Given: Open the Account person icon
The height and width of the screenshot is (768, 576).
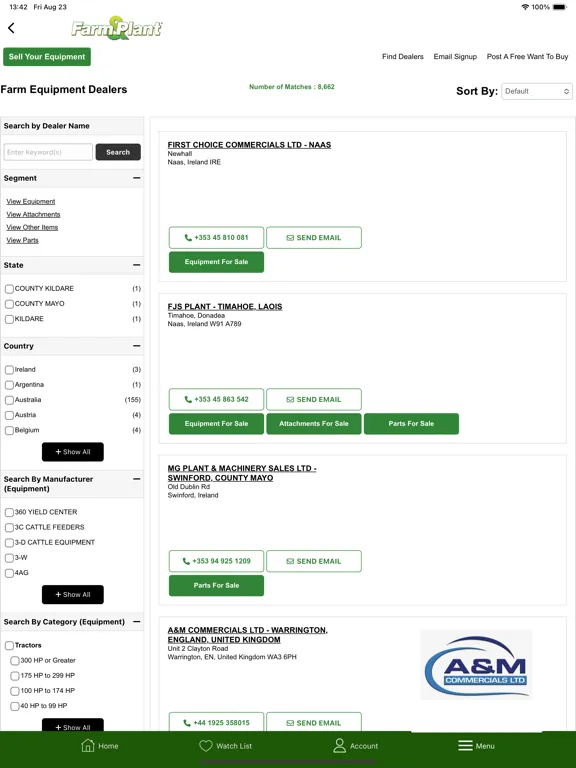Looking at the screenshot, I should tap(339, 745).
